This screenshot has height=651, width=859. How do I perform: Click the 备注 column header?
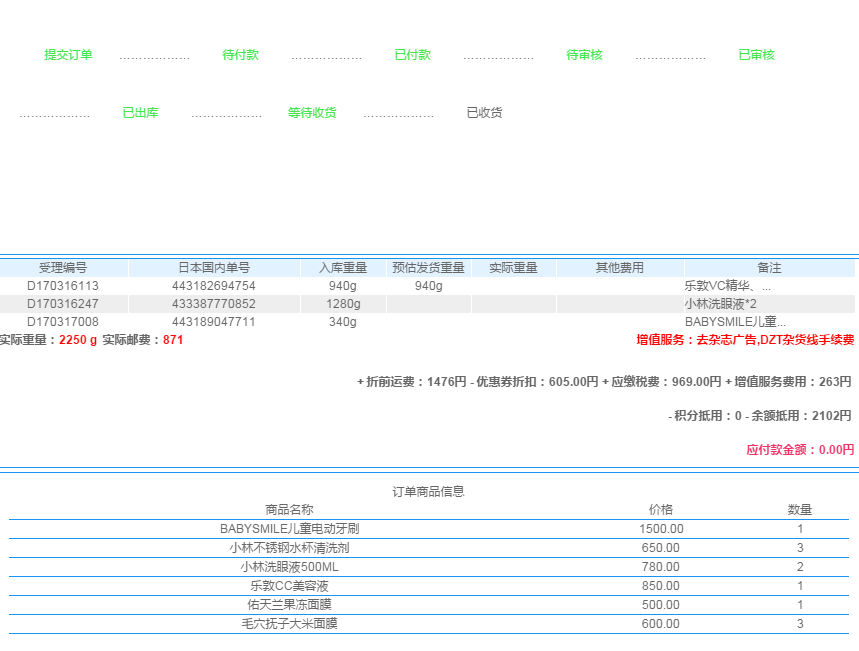pyautogui.click(x=769, y=268)
